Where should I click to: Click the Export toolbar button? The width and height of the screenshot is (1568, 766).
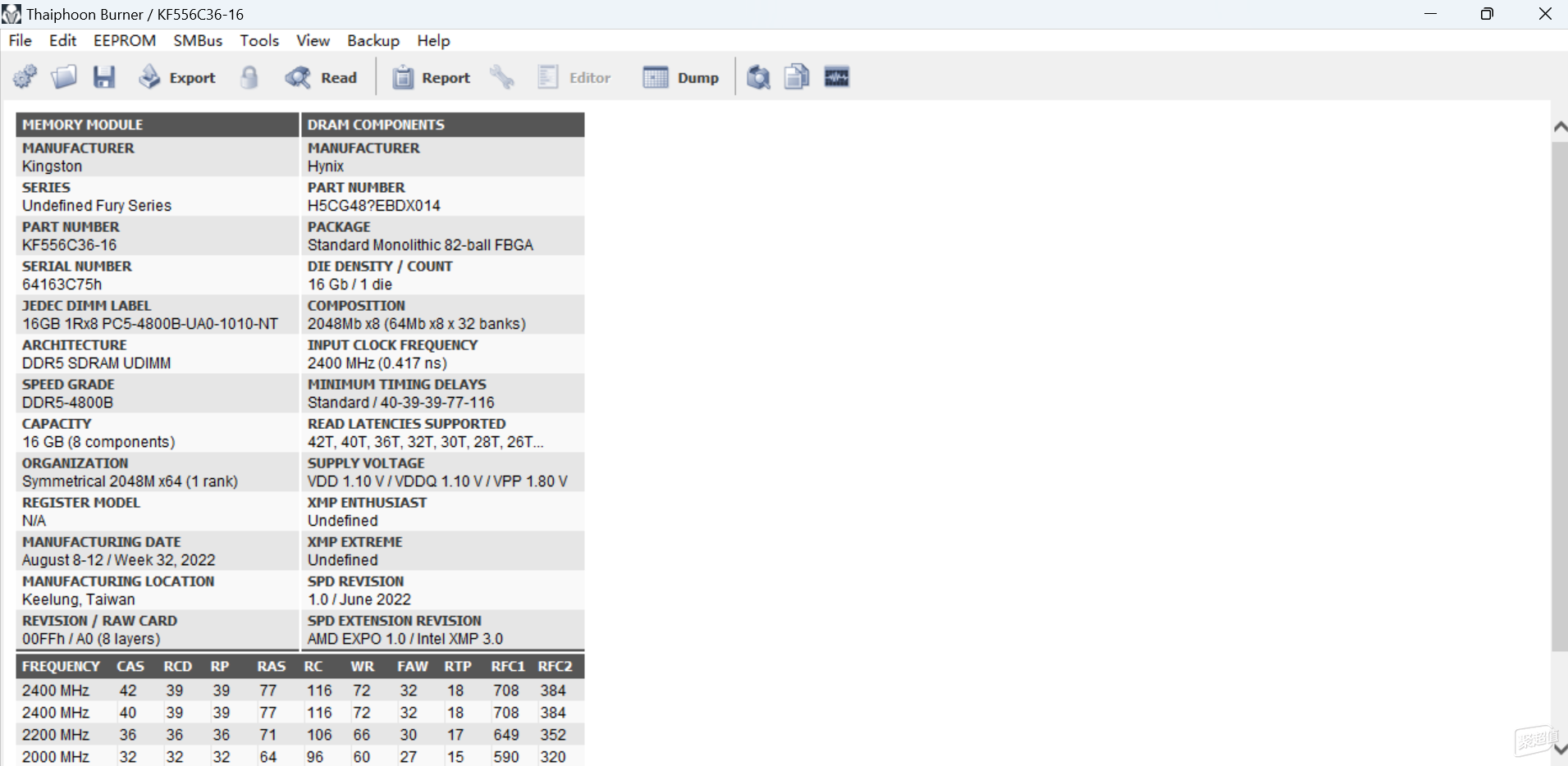pos(177,77)
